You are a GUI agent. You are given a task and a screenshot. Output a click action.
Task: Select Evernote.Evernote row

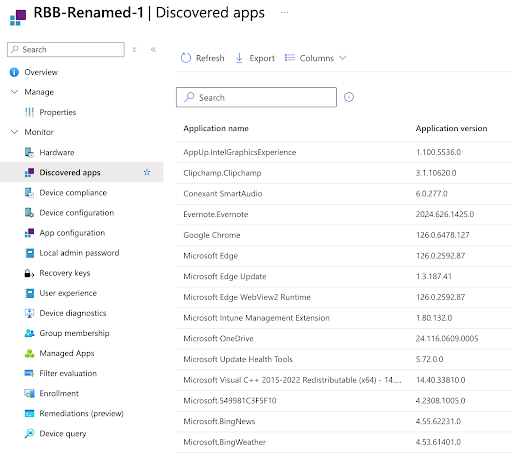344,214
